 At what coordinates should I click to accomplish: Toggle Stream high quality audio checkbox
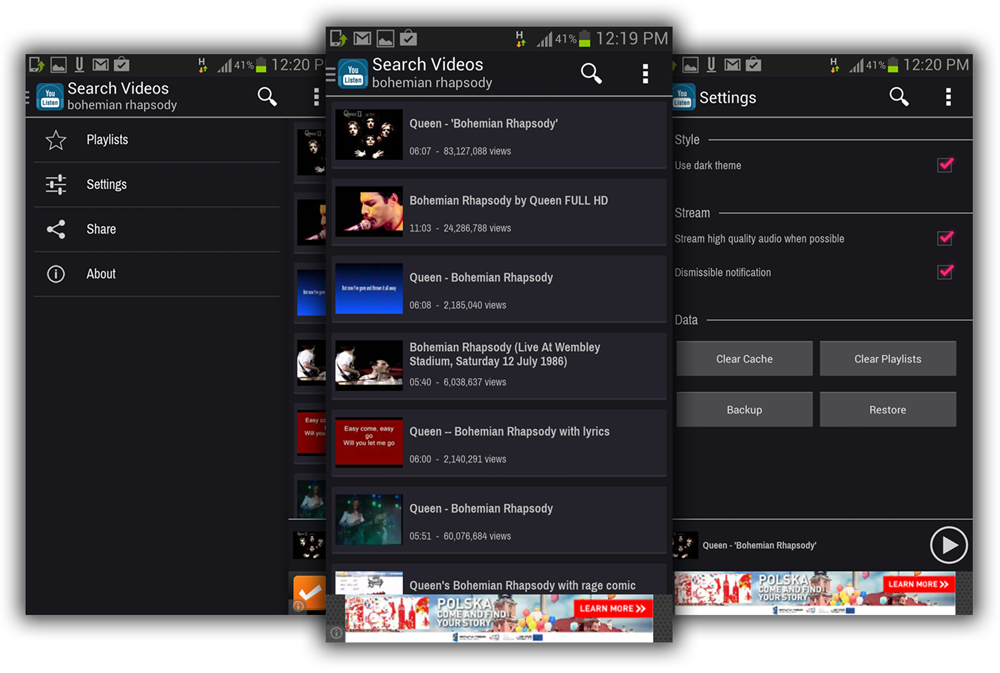[945, 239]
